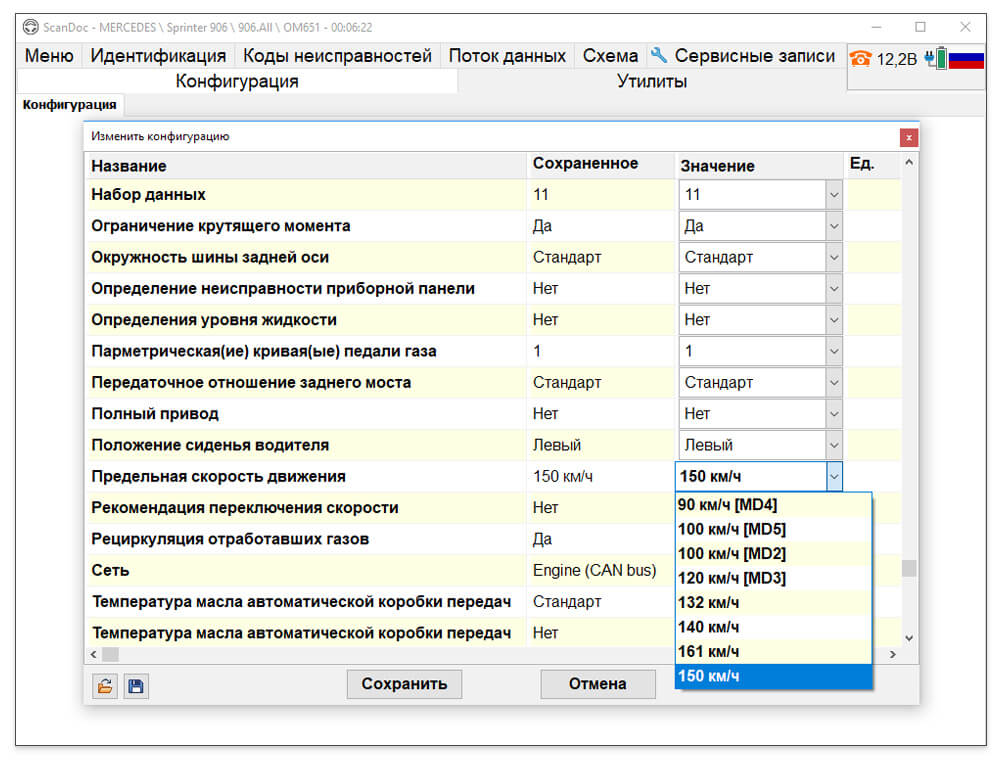Select the 140 км/ч option
1000x766 pixels.
[x=774, y=627]
